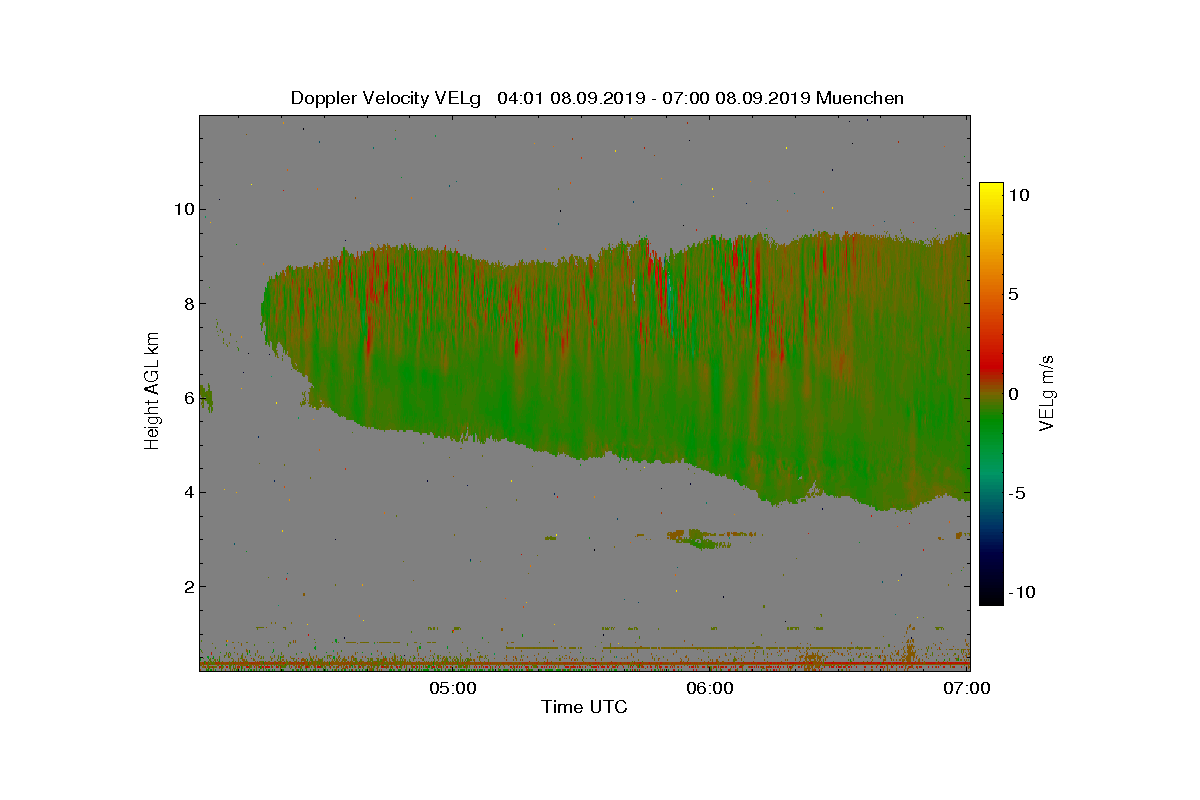This screenshot has height=800, width=1200.
Task: Click the height tick label '2'
Action: point(188,586)
